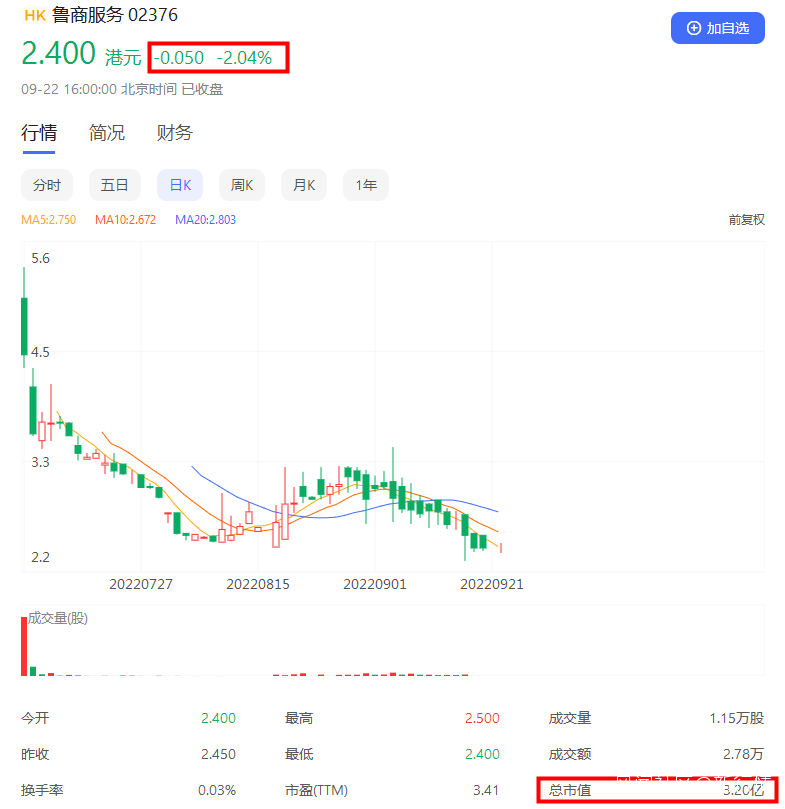
Task: Switch to the 行情 tab
Action: point(39,133)
